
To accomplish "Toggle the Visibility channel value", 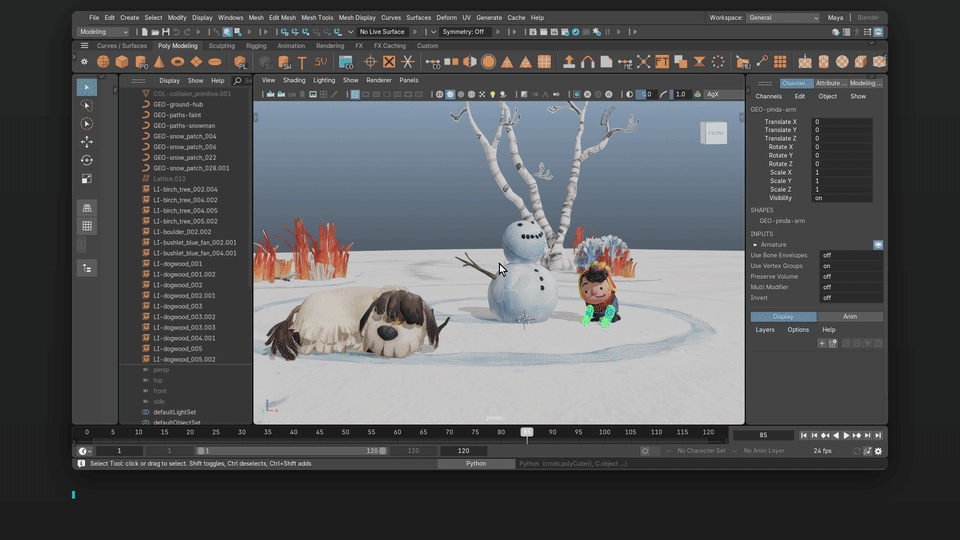I will pos(842,198).
